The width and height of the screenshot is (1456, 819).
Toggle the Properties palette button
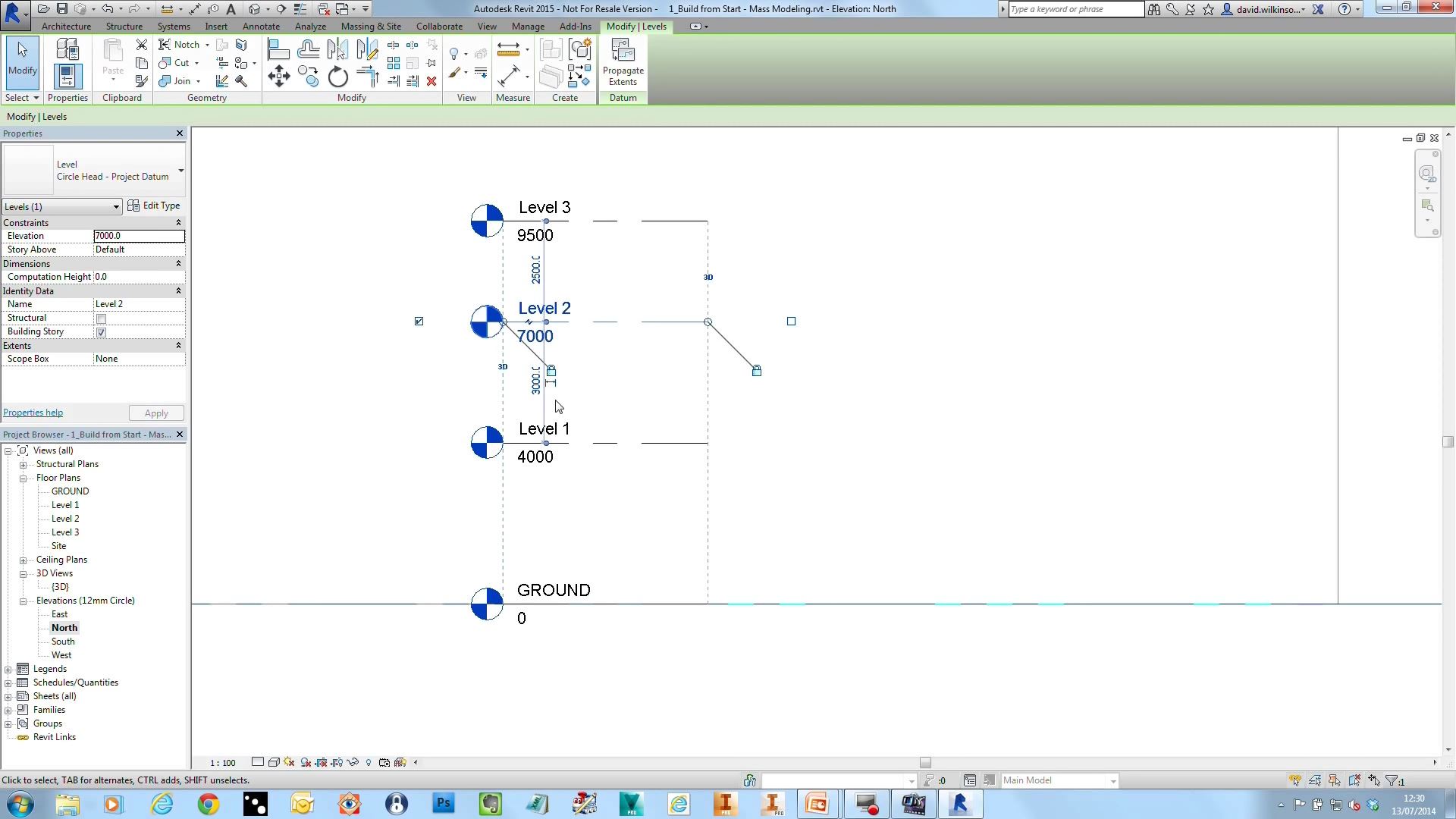tap(67, 77)
